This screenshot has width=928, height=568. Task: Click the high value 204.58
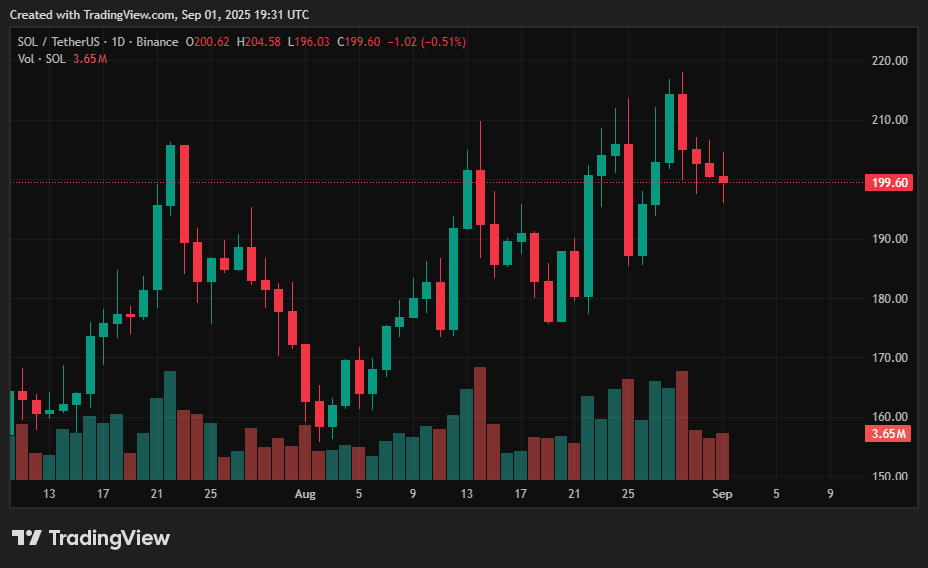click(263, 42)
